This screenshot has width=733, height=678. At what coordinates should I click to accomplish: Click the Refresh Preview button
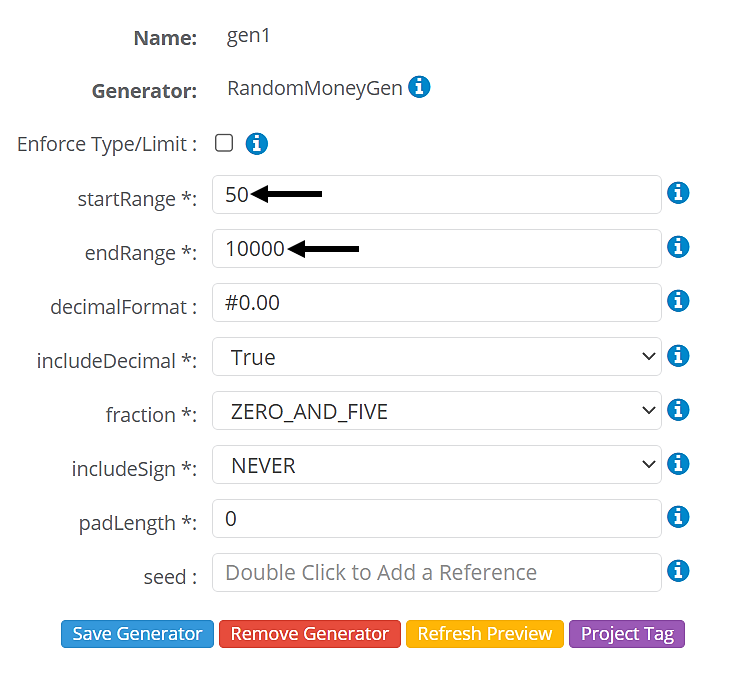click(x=485, y=634)
